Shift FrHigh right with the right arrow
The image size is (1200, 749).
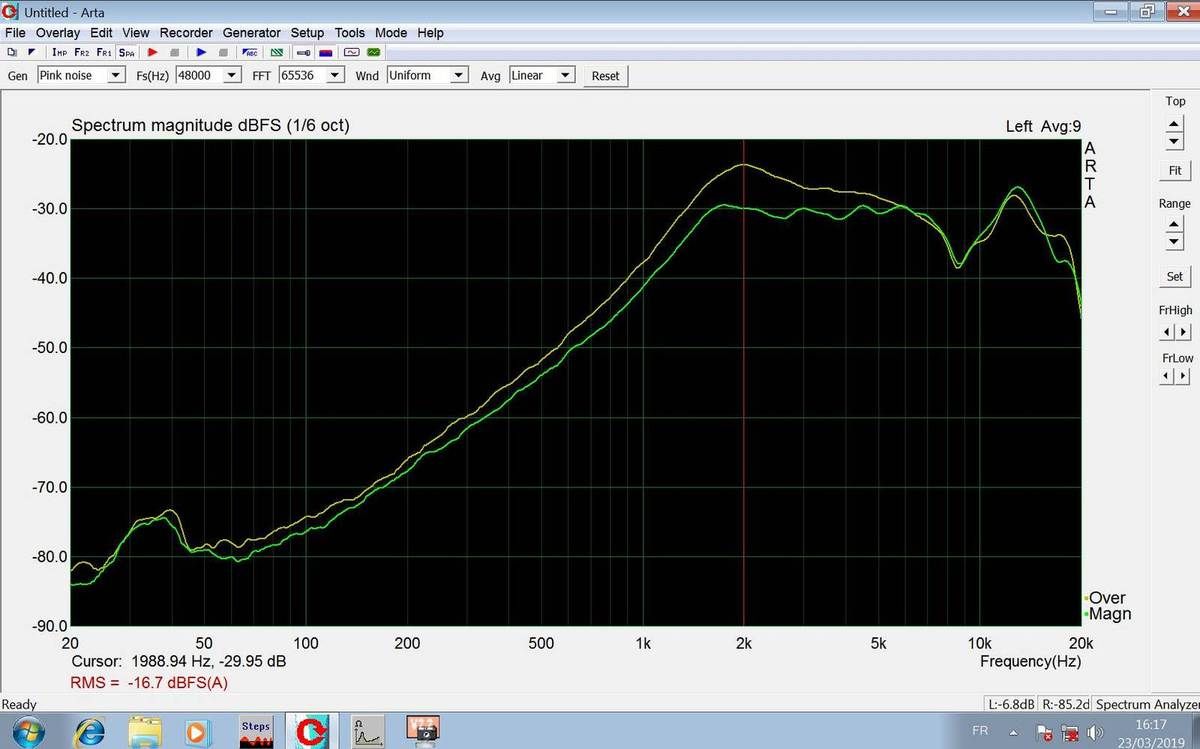pos(1183,331)
